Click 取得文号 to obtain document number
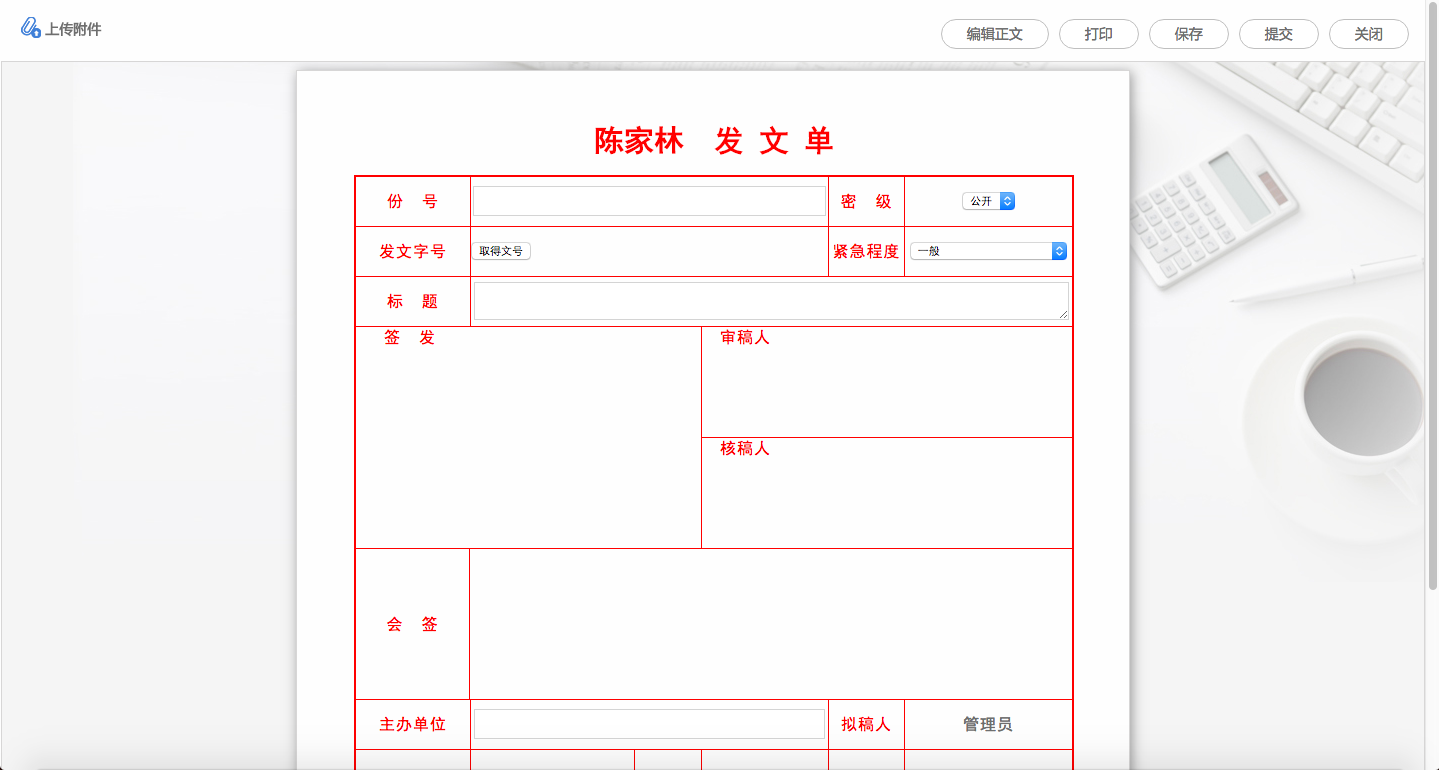The image size is (1439, 770). click(x=501, y=251)
